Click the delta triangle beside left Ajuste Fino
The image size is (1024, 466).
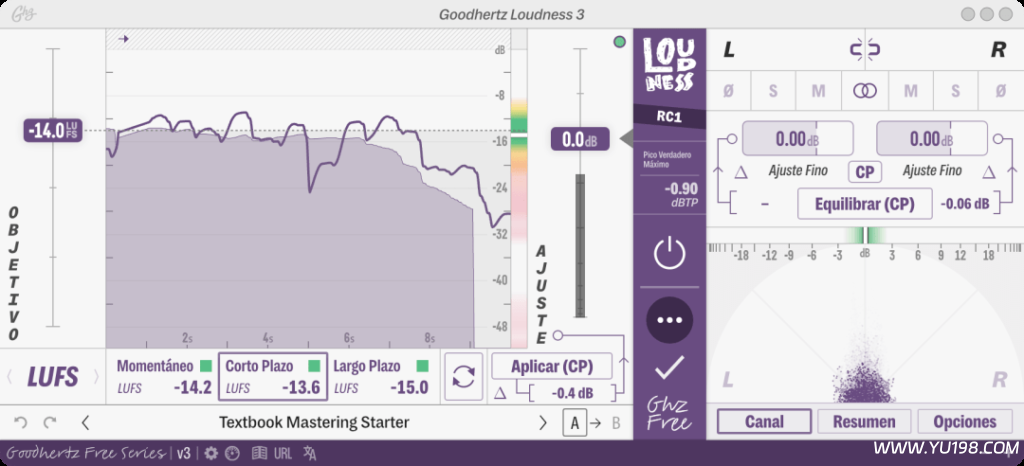click(x=740, y=172)
